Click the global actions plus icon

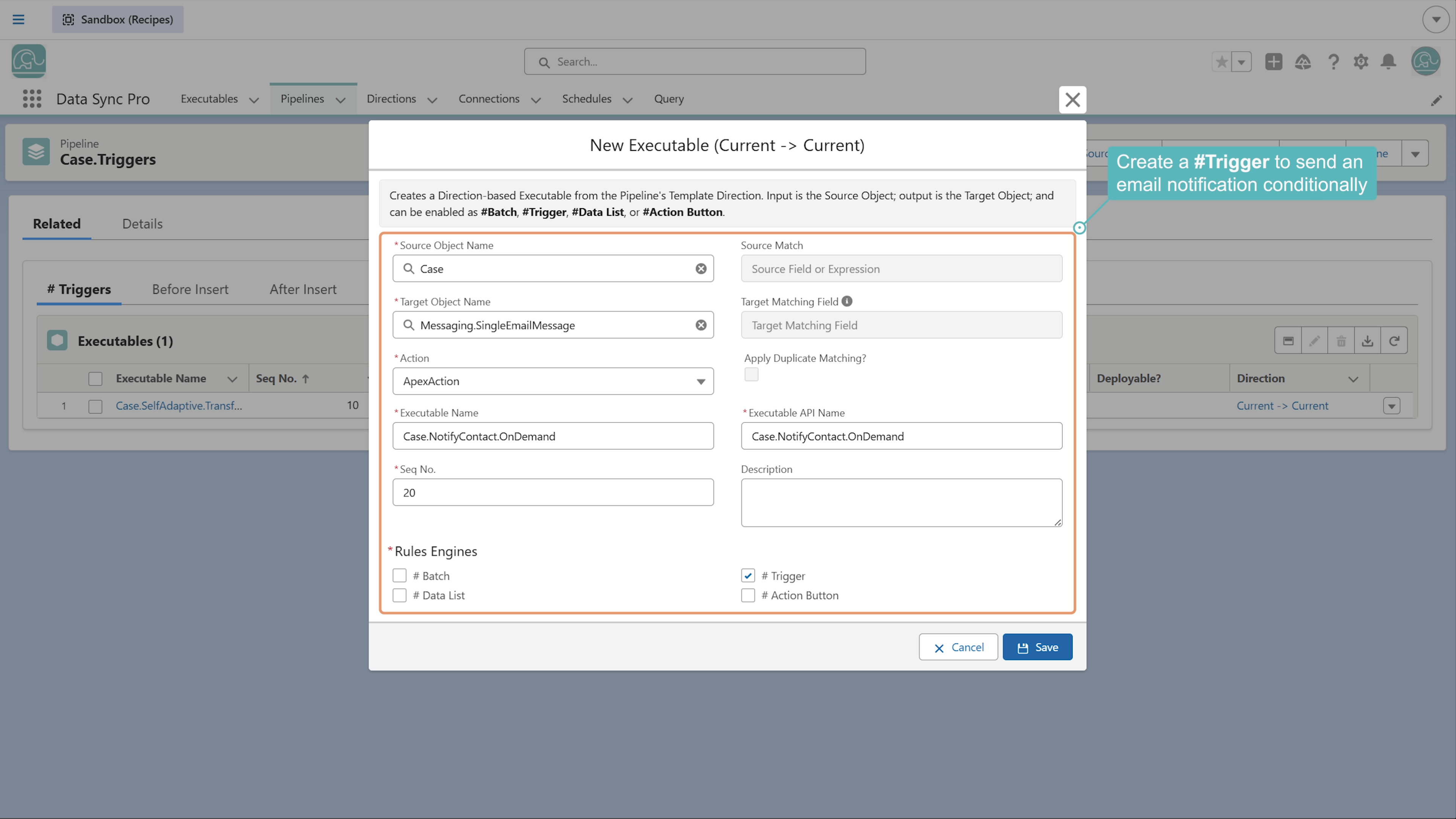(1274, 61)
